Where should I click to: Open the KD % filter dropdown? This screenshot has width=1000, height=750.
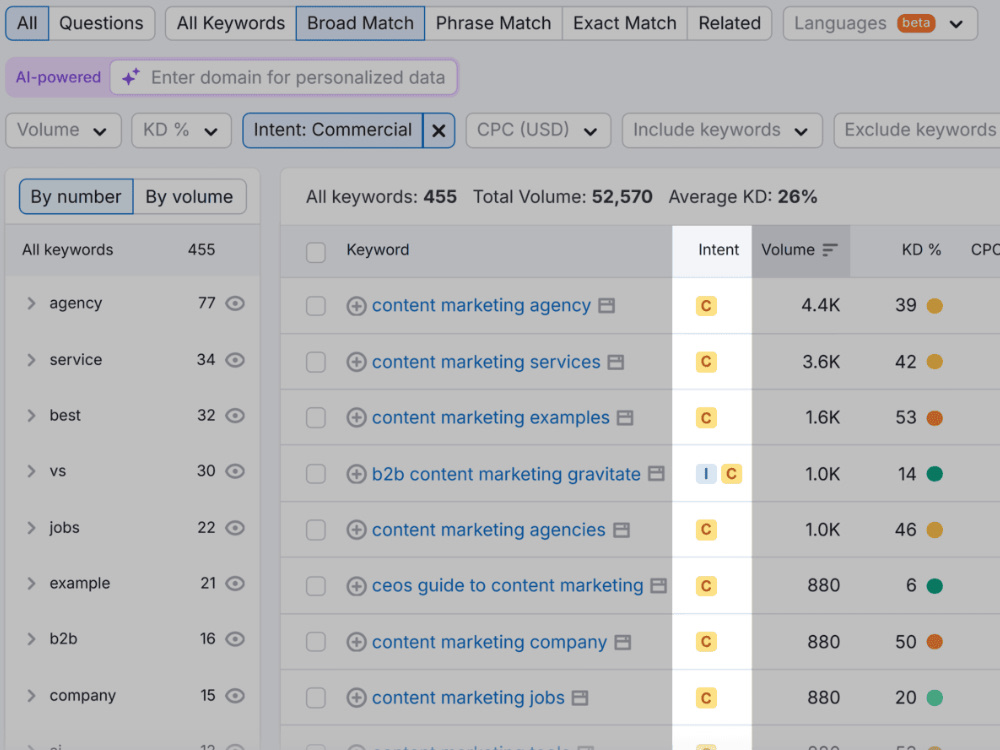click(181, 131)
